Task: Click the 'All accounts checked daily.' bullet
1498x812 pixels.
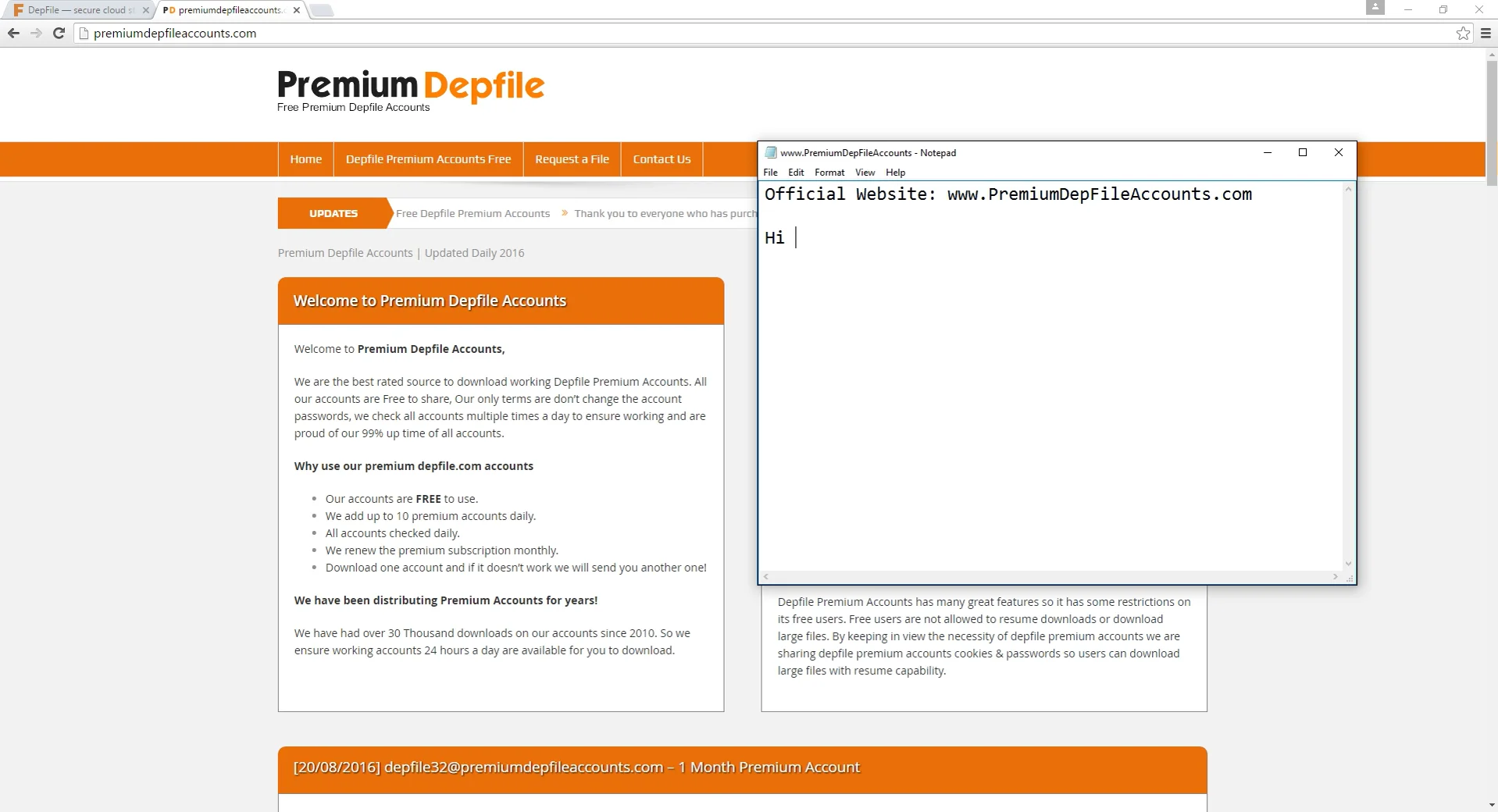Action: [393, 533]
